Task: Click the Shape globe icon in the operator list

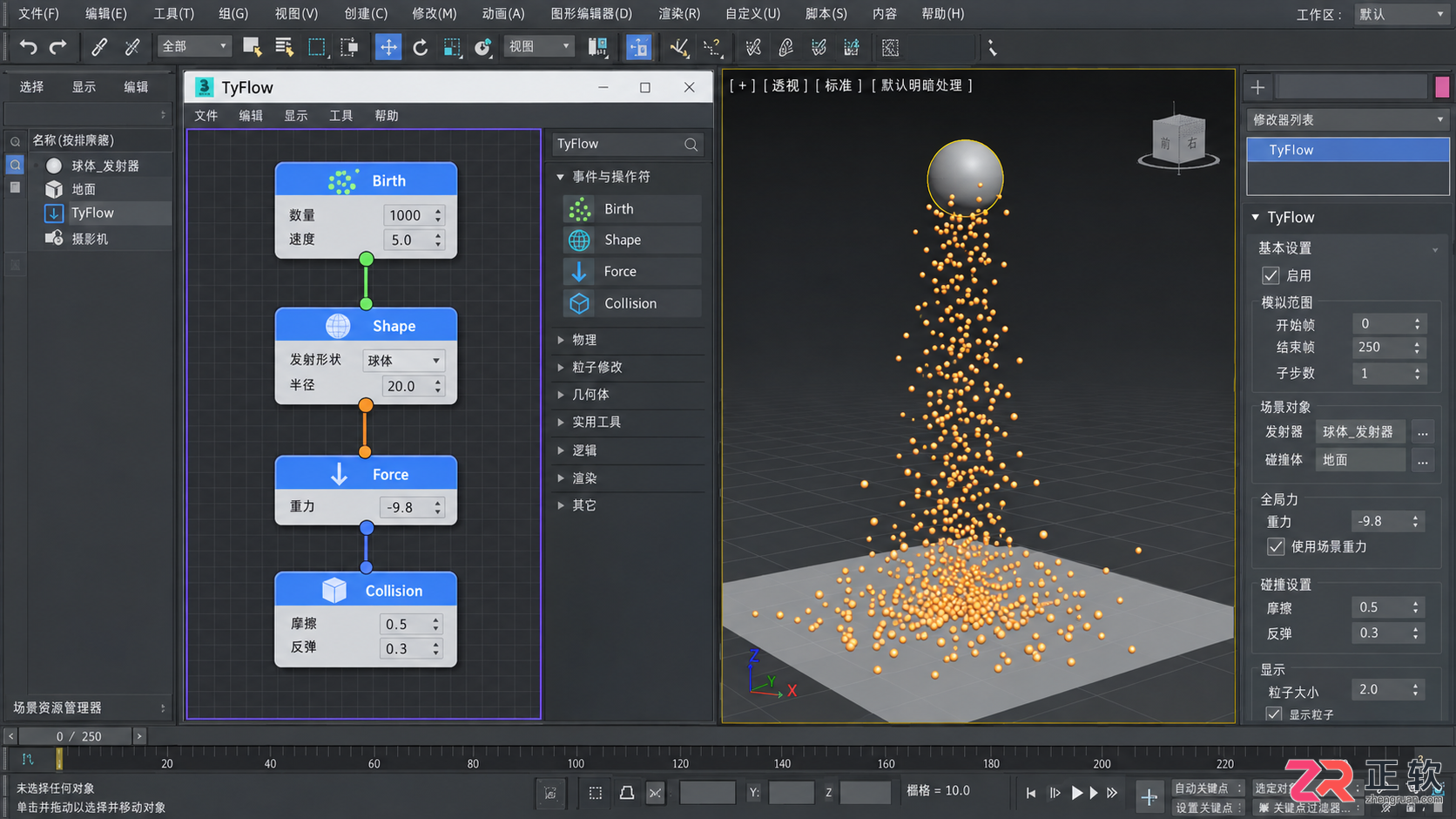Action: 579,240
